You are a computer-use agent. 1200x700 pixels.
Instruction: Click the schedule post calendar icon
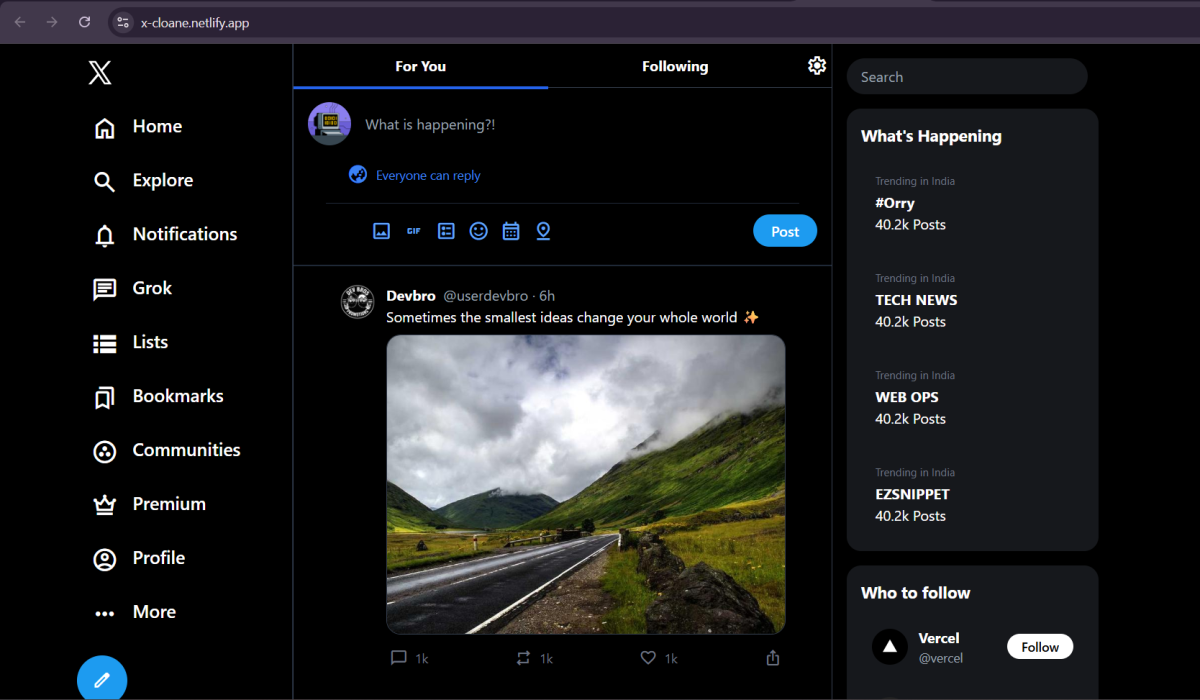pyautogui.click(x=511, y=231)
